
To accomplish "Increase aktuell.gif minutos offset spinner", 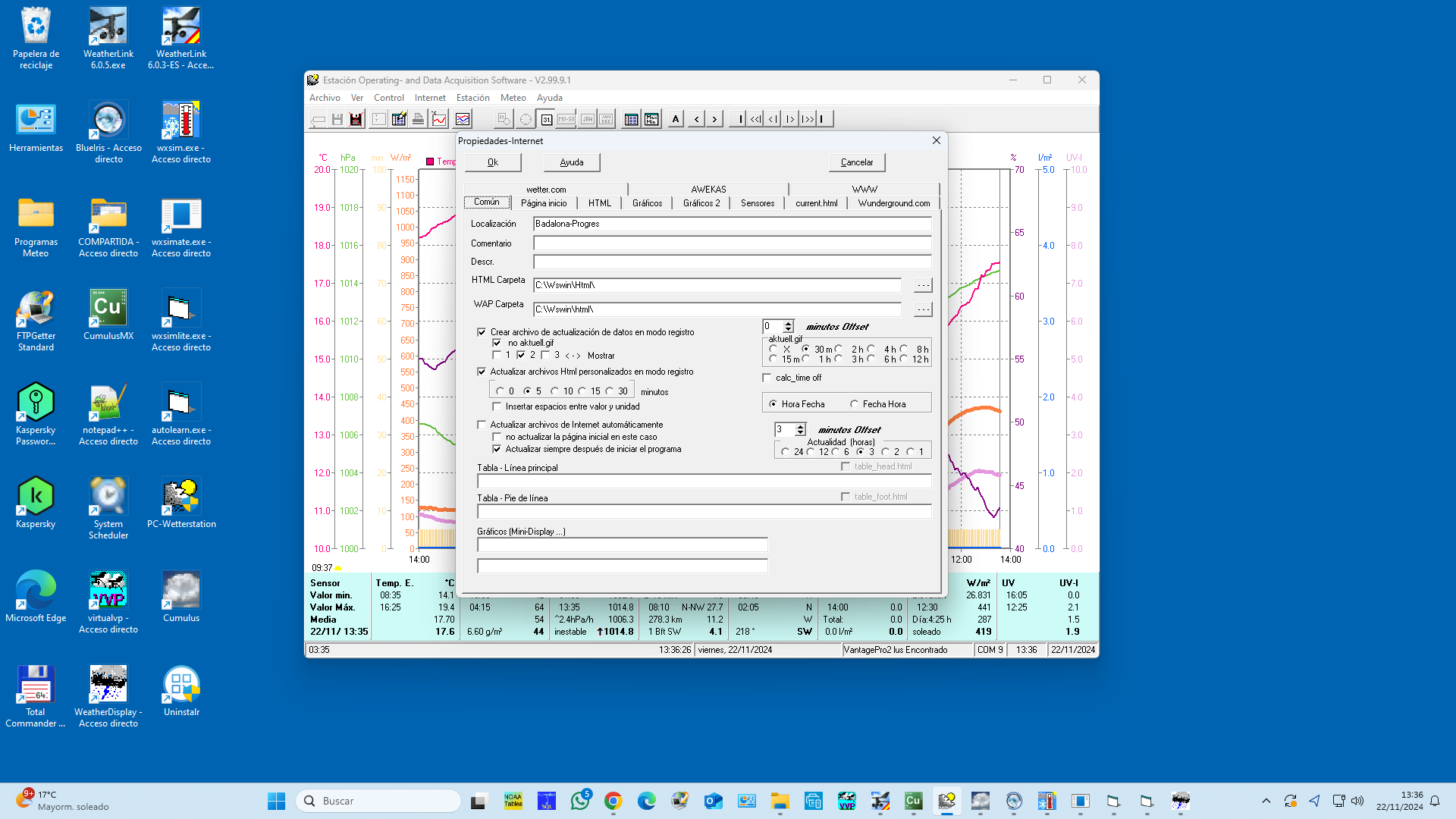I will (789, 323).
